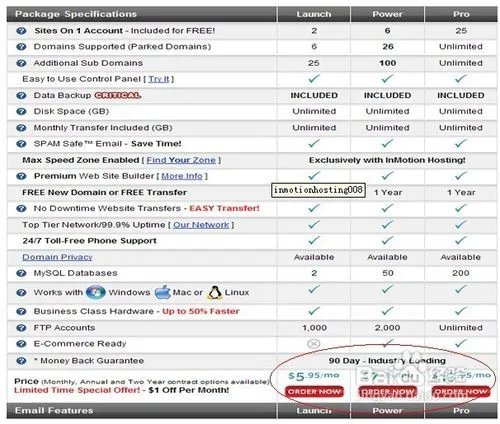This screenshot has width=500, height=424.
Task: Click help icon beside SPAM Safe Email
Action: pos(21,144)
